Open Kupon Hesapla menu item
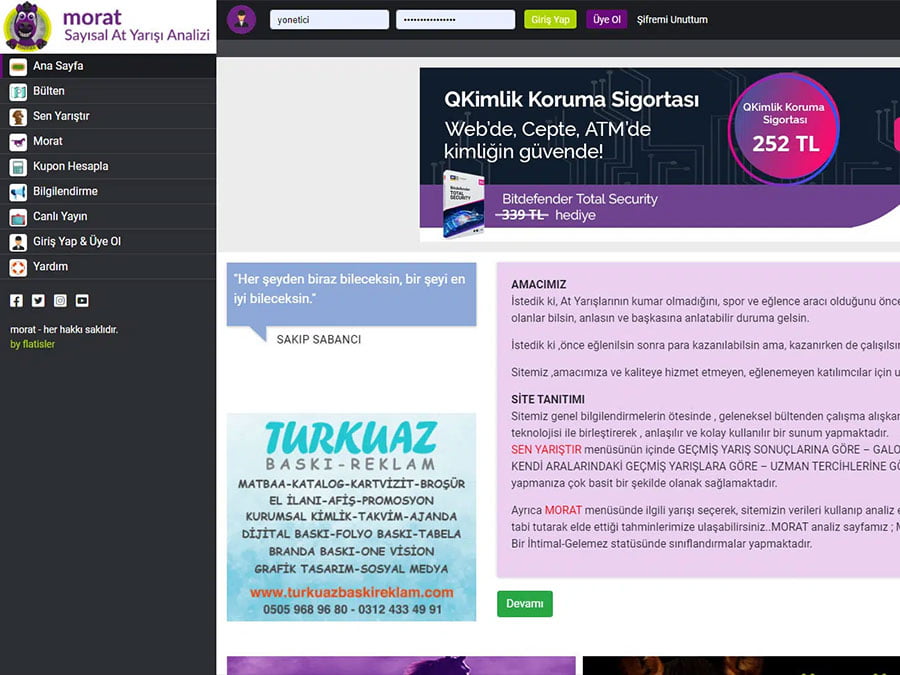Viewport: 900px width, 675px height. click(108, 166)
